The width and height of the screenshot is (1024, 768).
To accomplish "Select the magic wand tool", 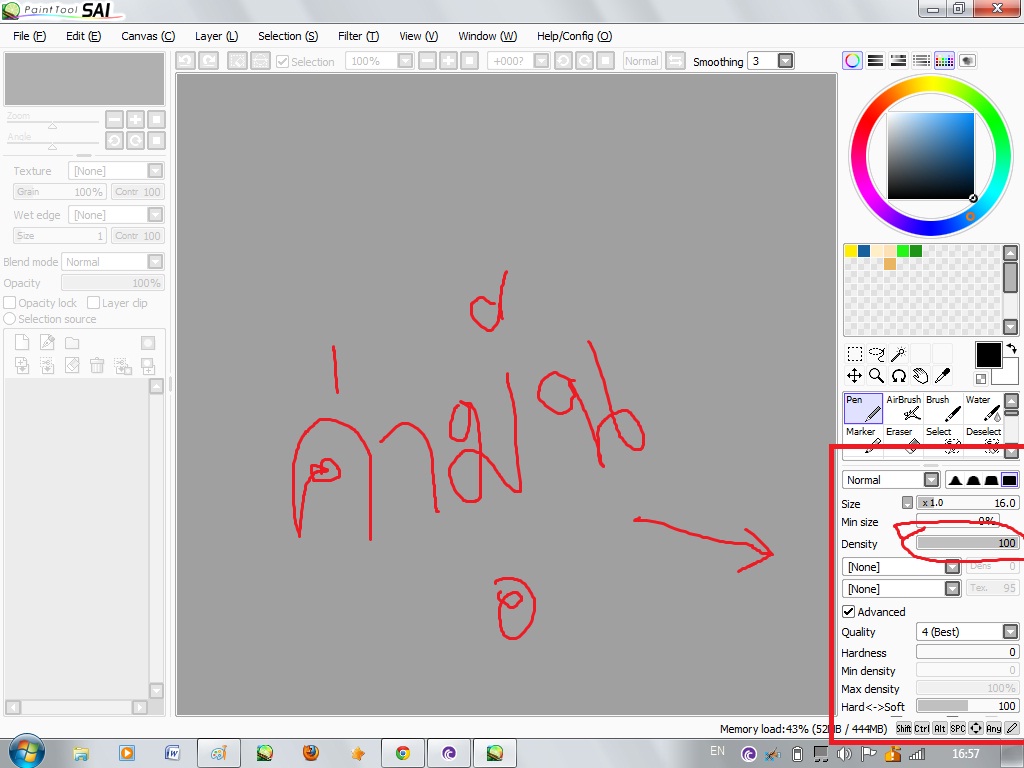I will [x=899, y=354].
